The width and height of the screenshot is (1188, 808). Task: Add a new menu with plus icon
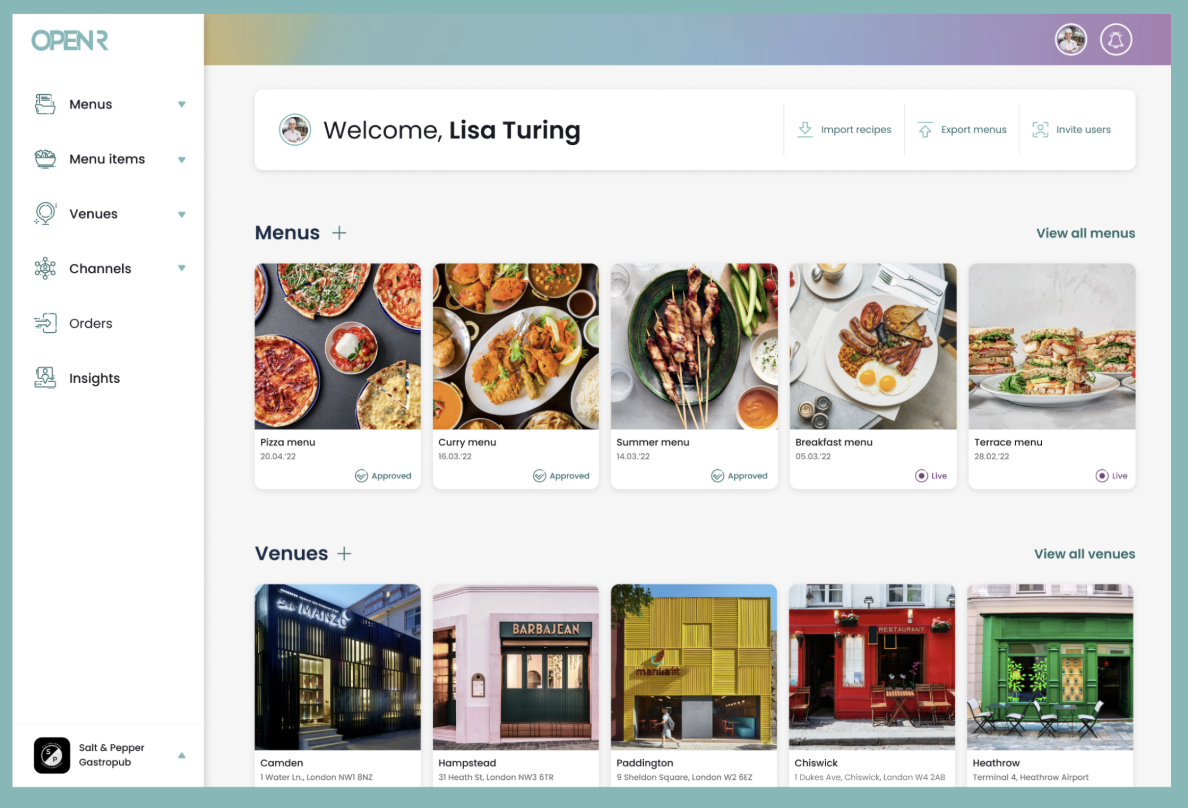(339, 233)
